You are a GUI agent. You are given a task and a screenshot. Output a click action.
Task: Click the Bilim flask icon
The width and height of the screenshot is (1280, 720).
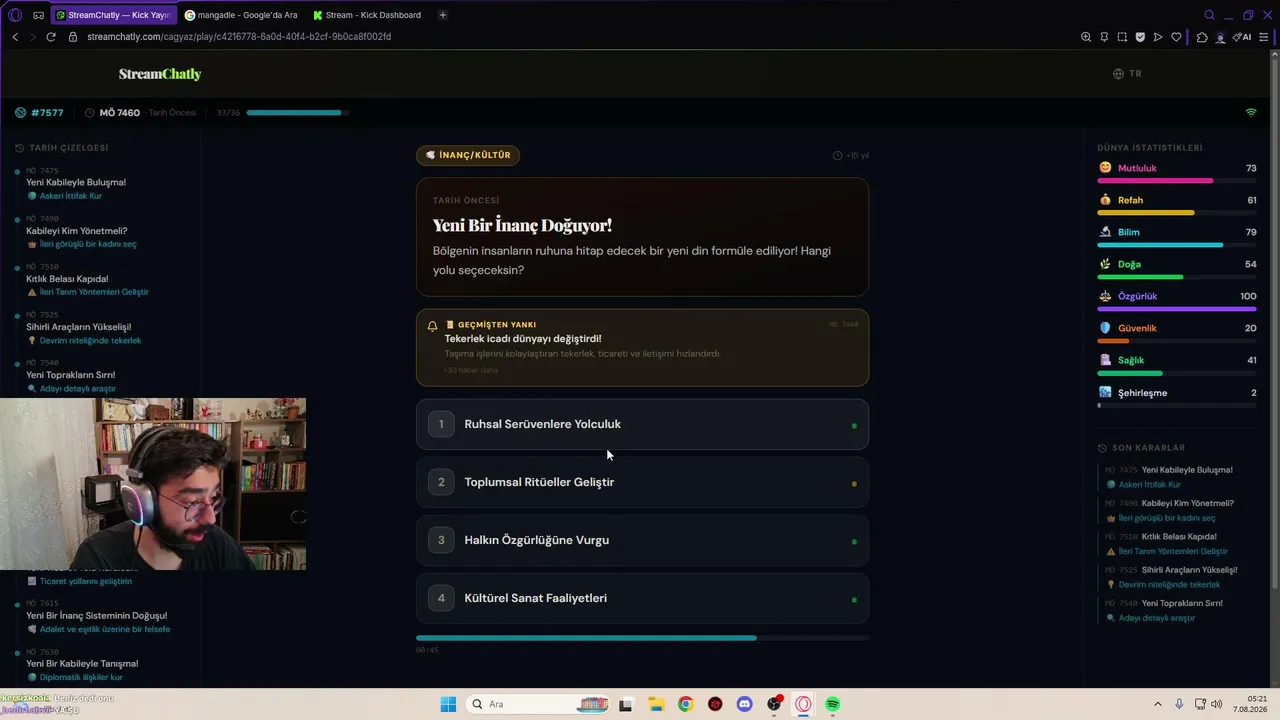point(1105,232)
